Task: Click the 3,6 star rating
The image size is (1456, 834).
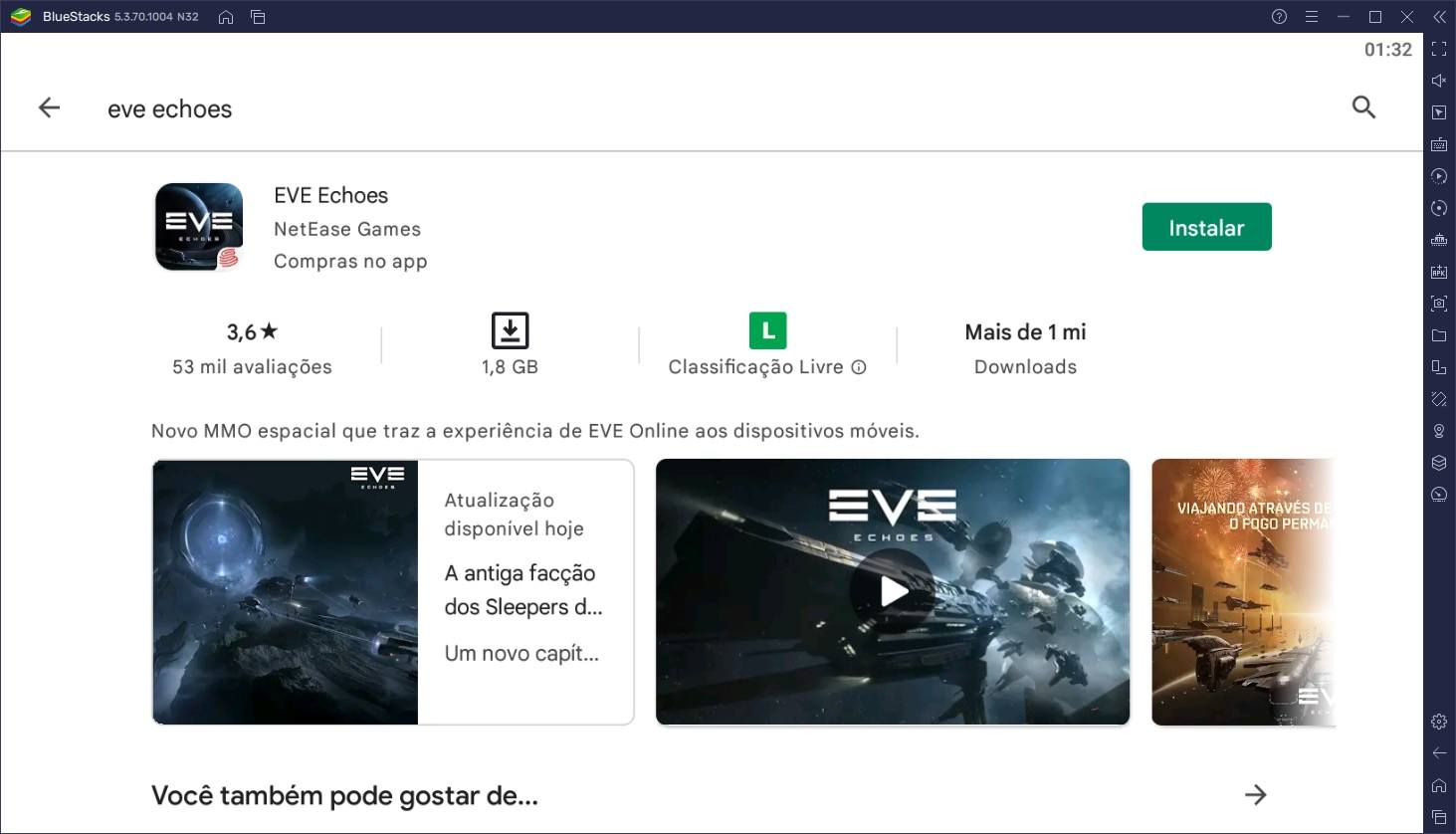Action: (x=252, y=332)
